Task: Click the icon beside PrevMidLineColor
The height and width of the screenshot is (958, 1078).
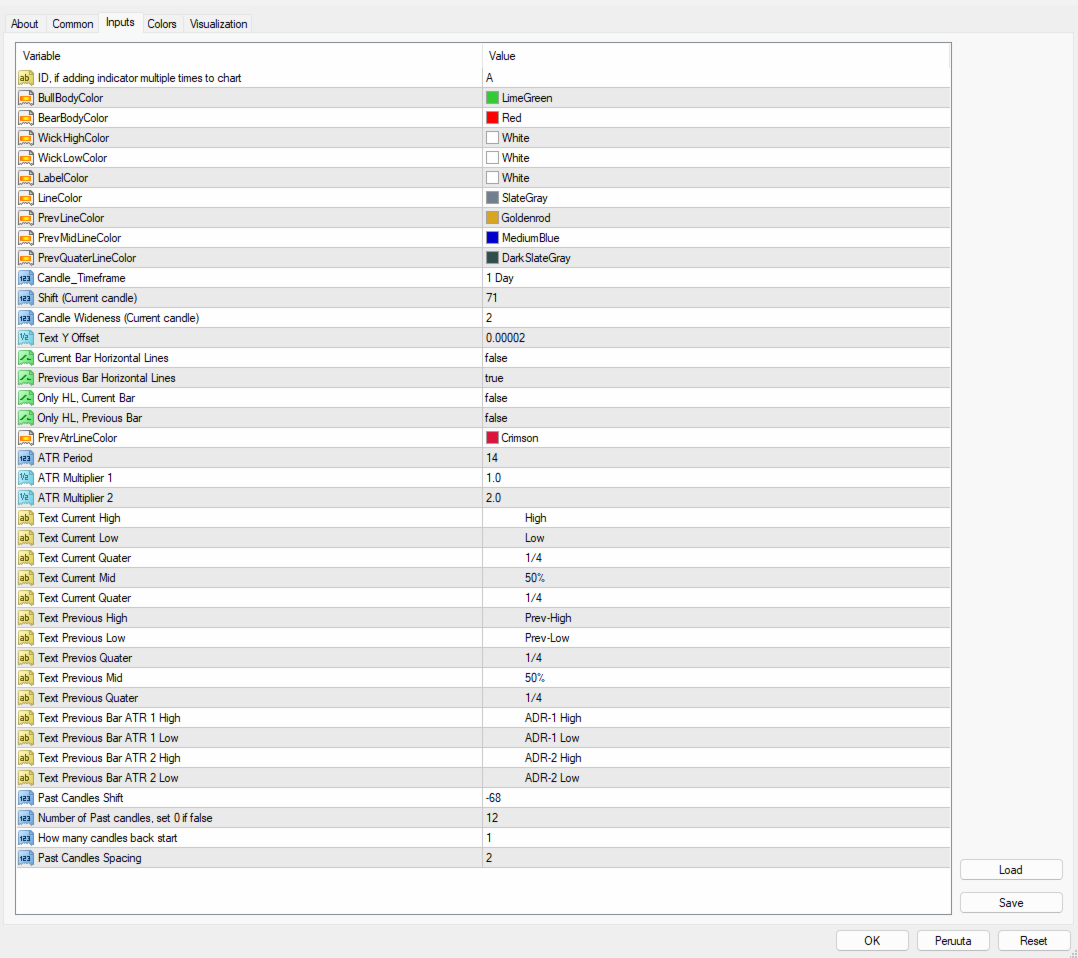Action: click(x=25, y=237)
